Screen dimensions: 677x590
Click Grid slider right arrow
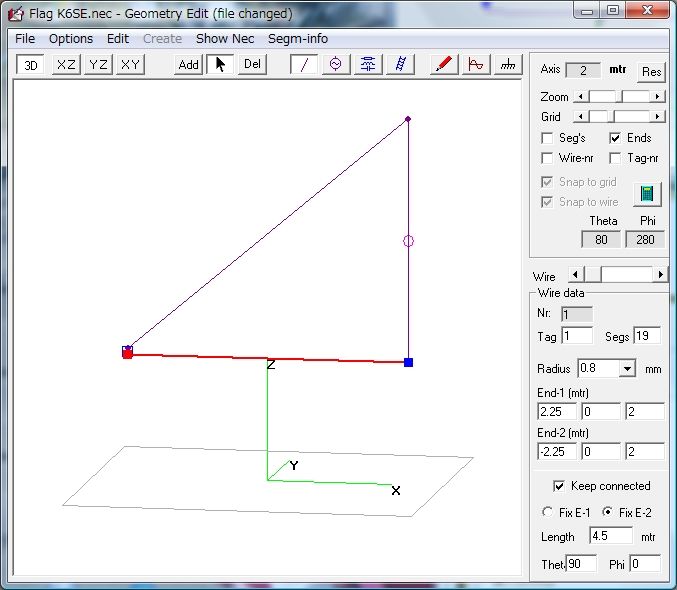[x=657, y=116]
